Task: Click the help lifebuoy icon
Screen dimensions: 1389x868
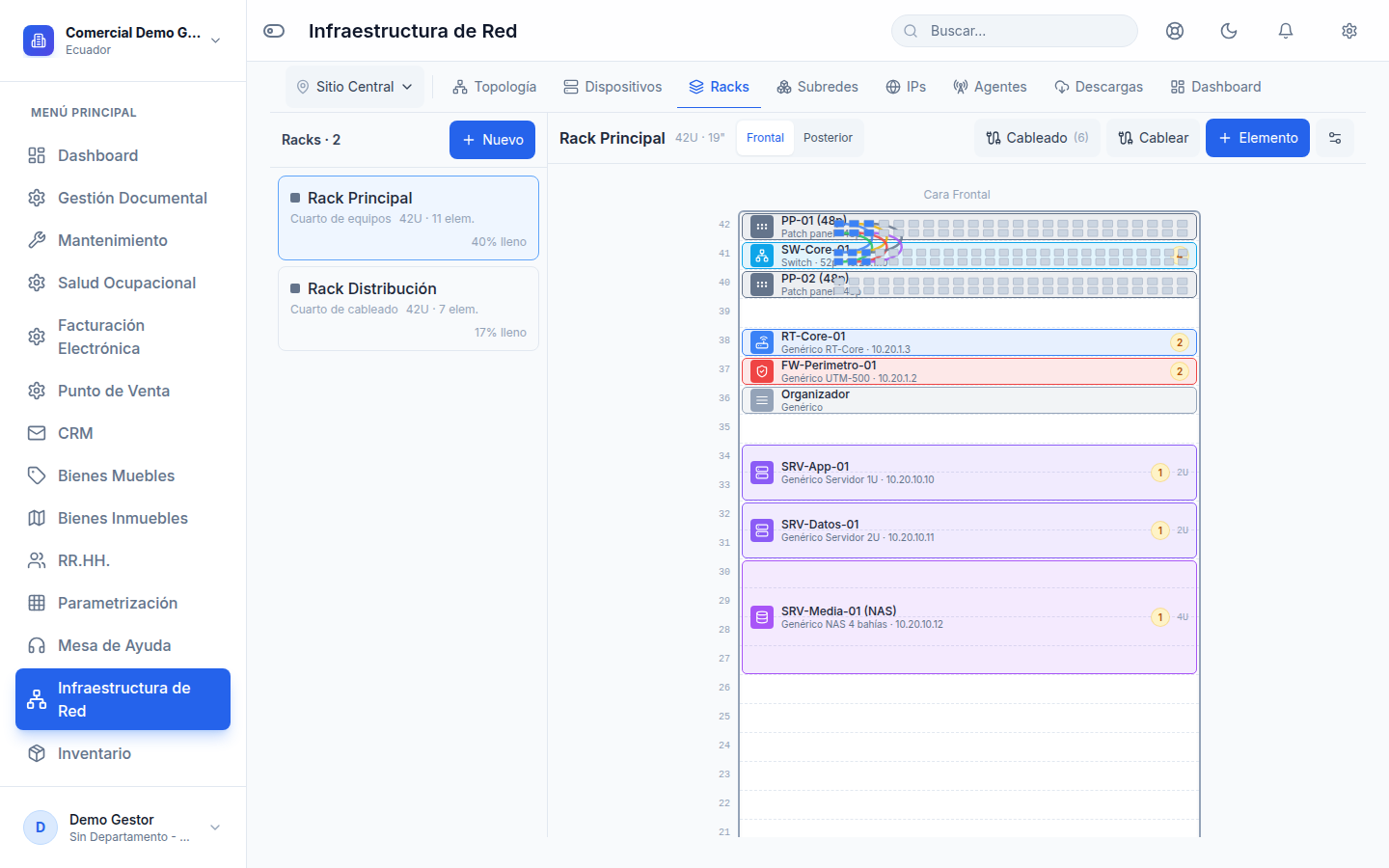Action: [x=1175, y=31]
